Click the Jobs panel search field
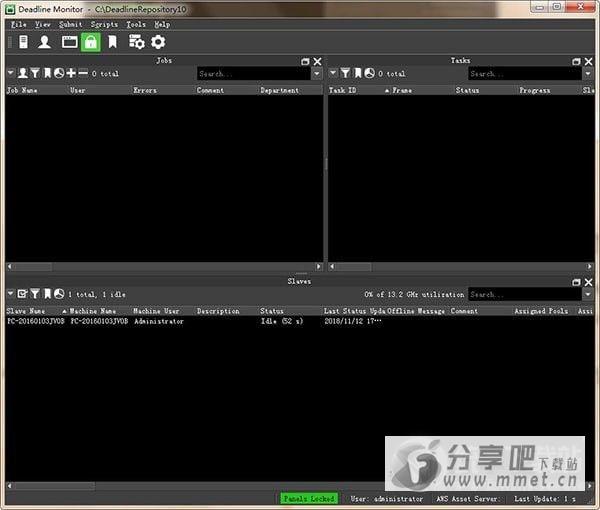This screenshot has width=600, height=510. tap(254, 73)
